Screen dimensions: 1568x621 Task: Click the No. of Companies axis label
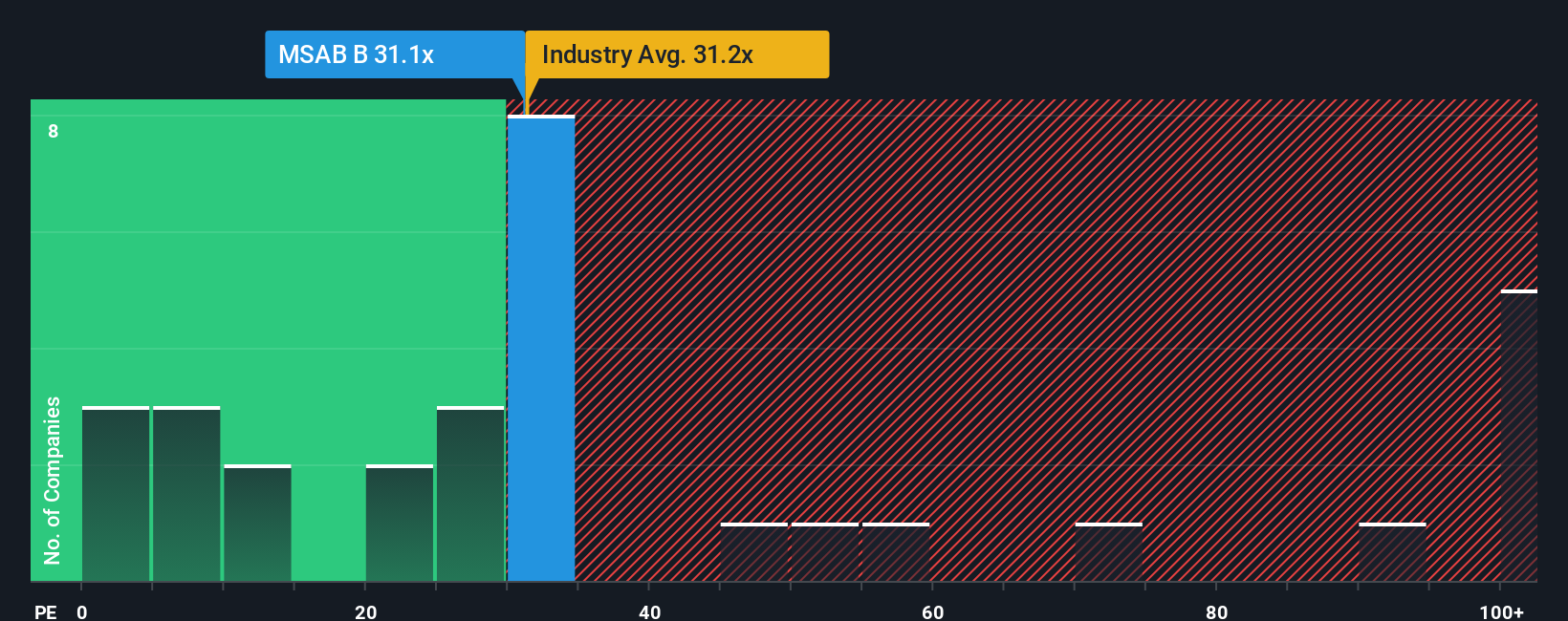pos(53,481)
